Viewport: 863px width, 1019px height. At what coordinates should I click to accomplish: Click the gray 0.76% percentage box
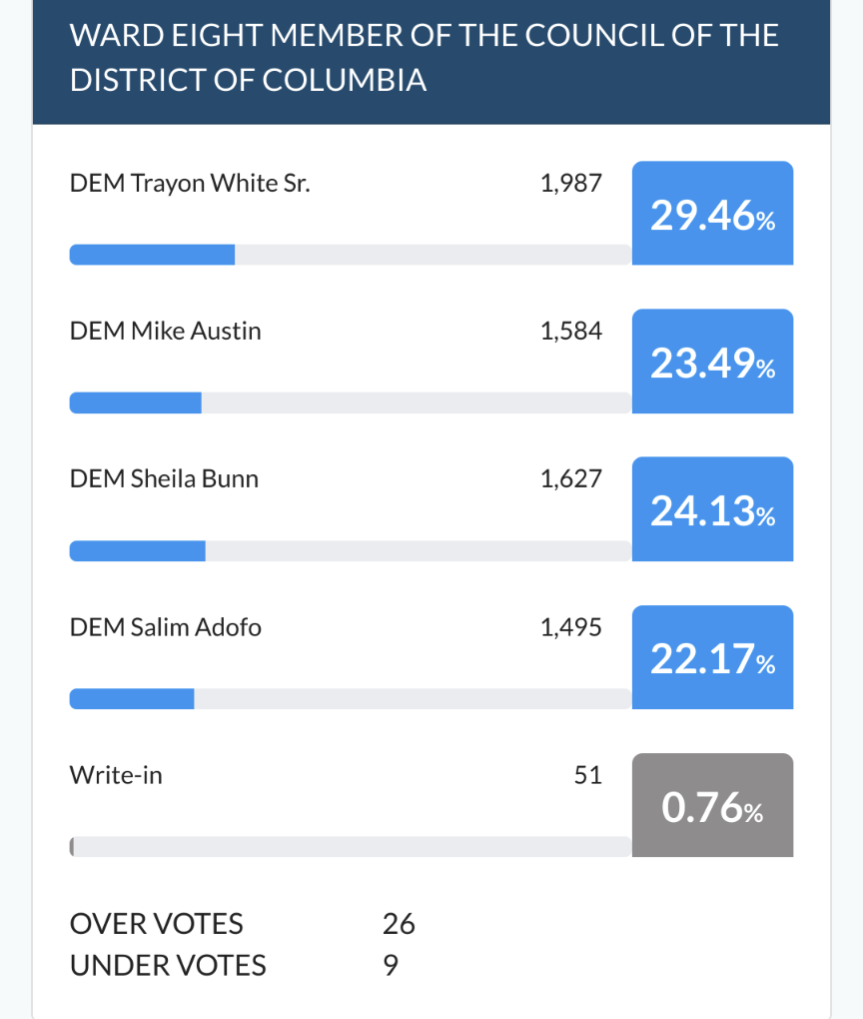[x=712, y=805]
